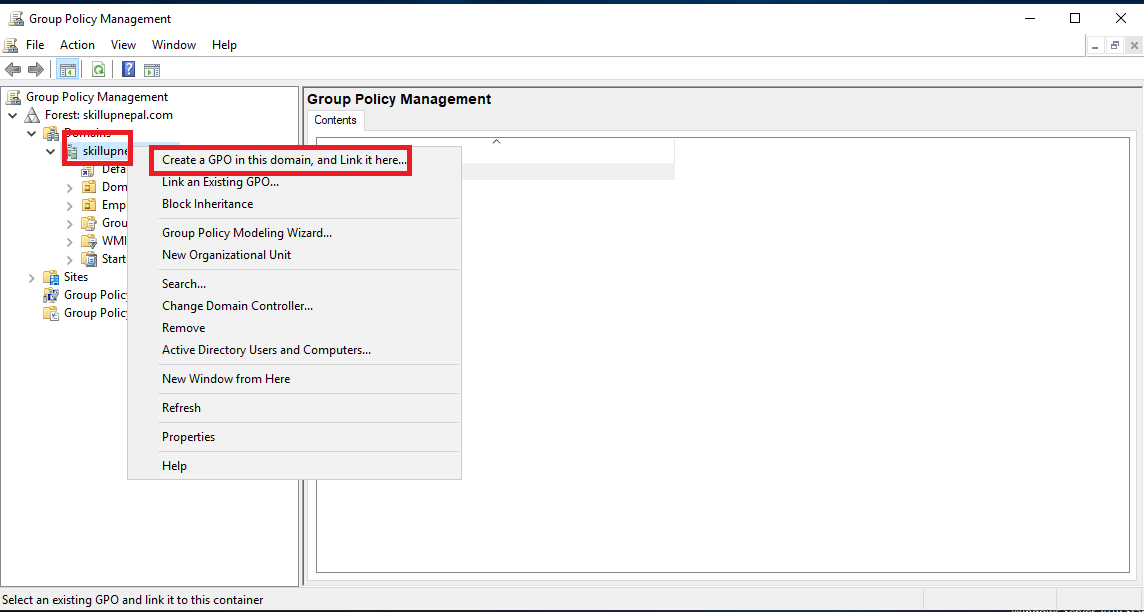This screenshot has height=612, width=1144.
Task: Click the Back arrow toolbar icon
Action: point(12,70)
